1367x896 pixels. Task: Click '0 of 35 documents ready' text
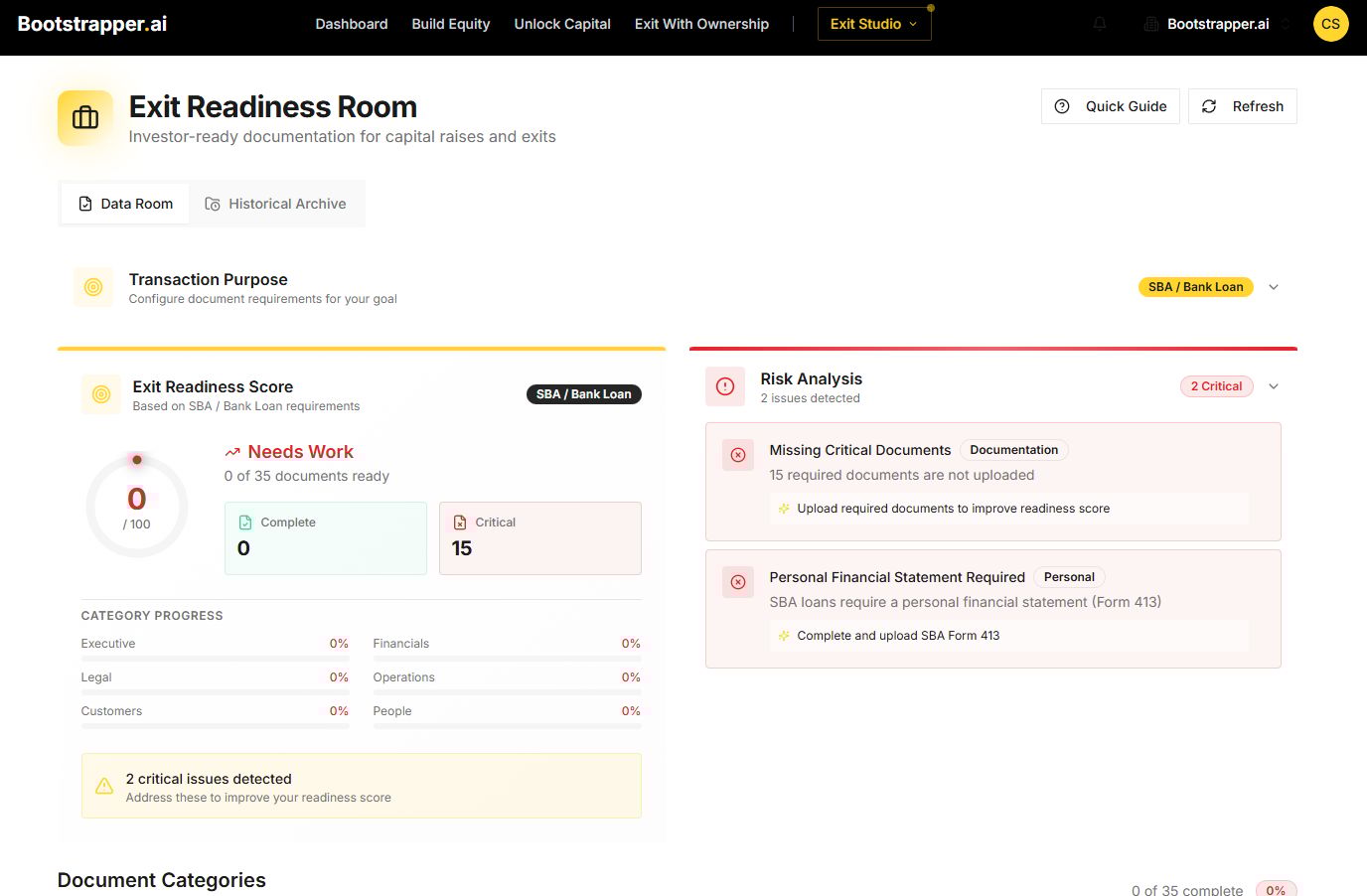click(x=307, y=476)
